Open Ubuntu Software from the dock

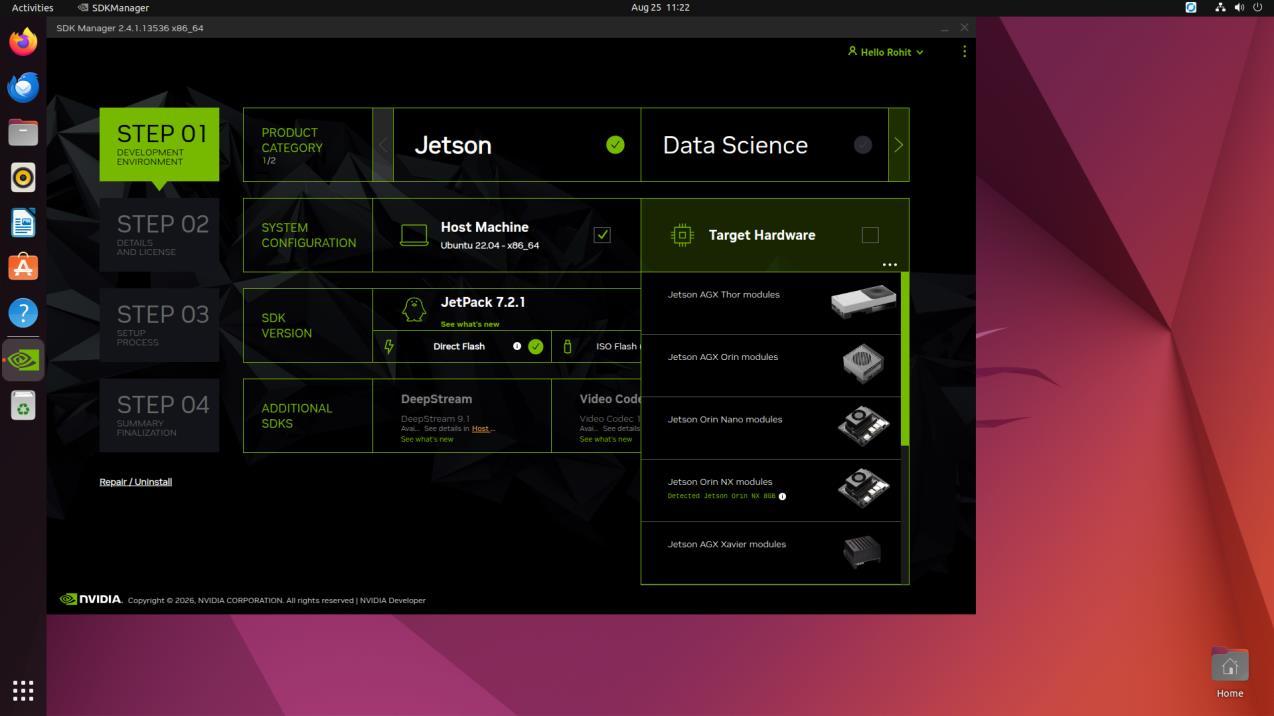click(23, 268)
